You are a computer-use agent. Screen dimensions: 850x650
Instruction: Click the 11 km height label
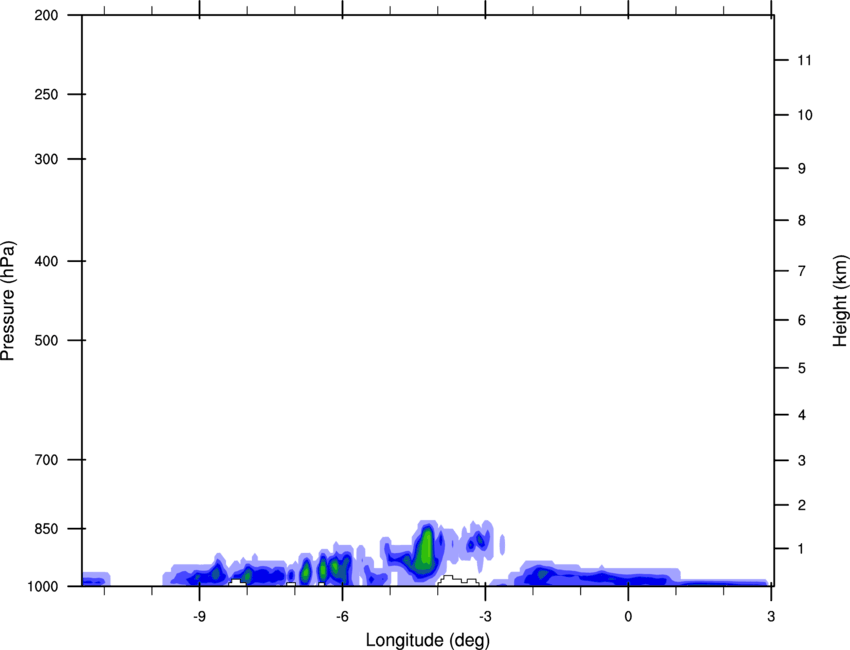pos(804,60)
